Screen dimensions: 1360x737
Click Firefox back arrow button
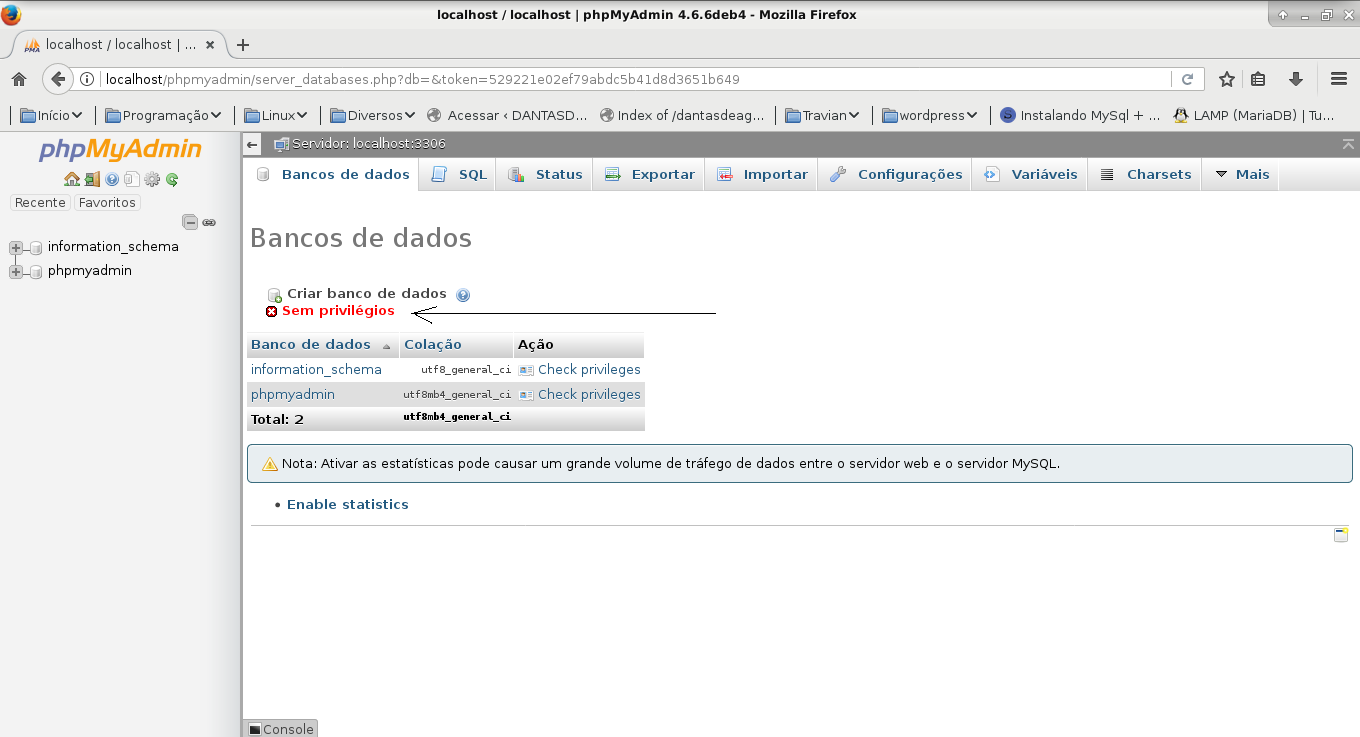[x=58, y=79]
